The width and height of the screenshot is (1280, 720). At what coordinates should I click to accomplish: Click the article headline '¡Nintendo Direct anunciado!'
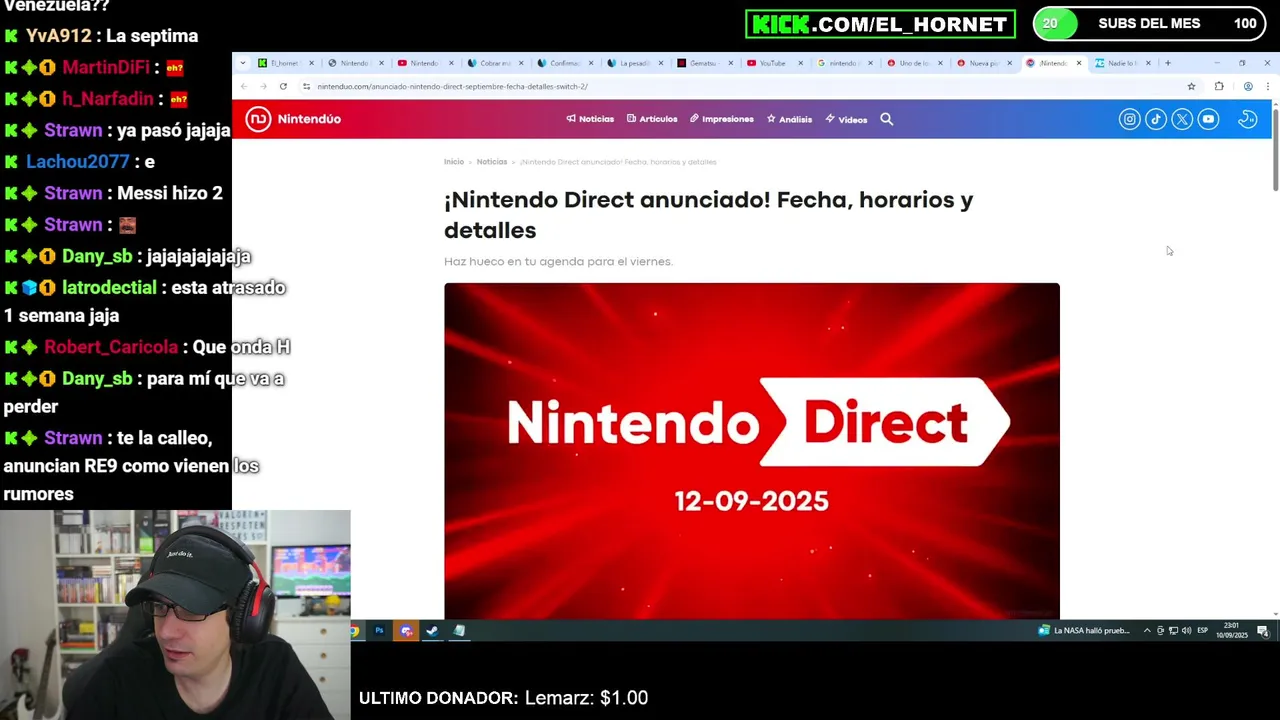(708, 214)
